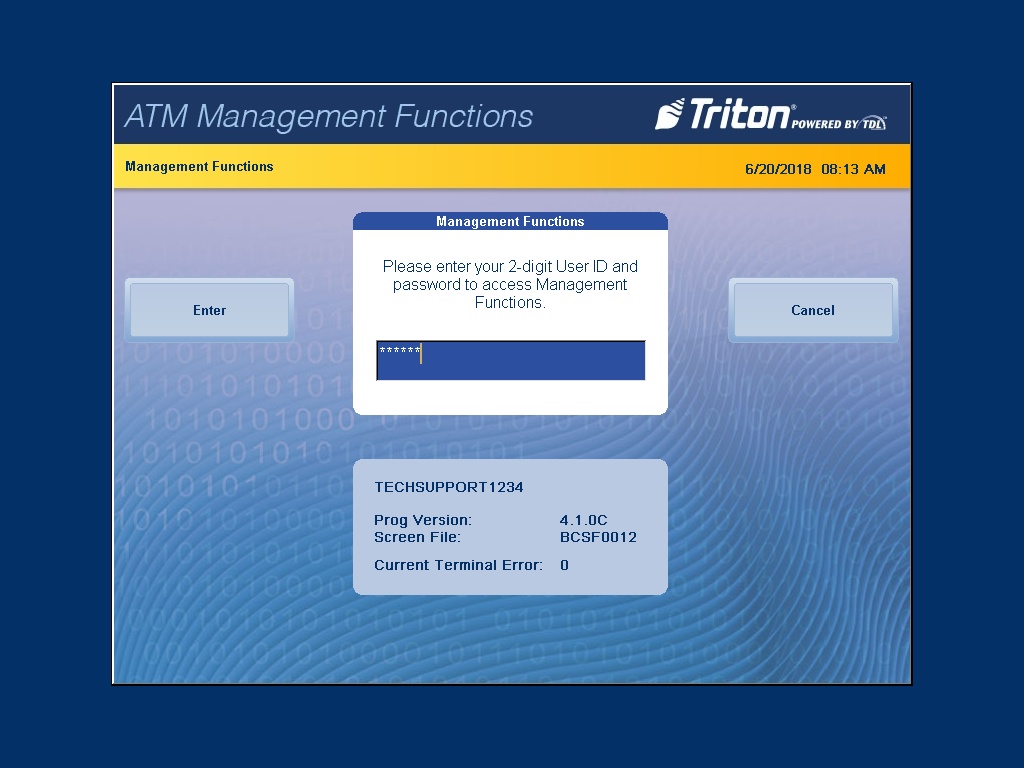Click the terminal error value 0
This screenshot has width=1024, height=768.
tap(564, 565)
